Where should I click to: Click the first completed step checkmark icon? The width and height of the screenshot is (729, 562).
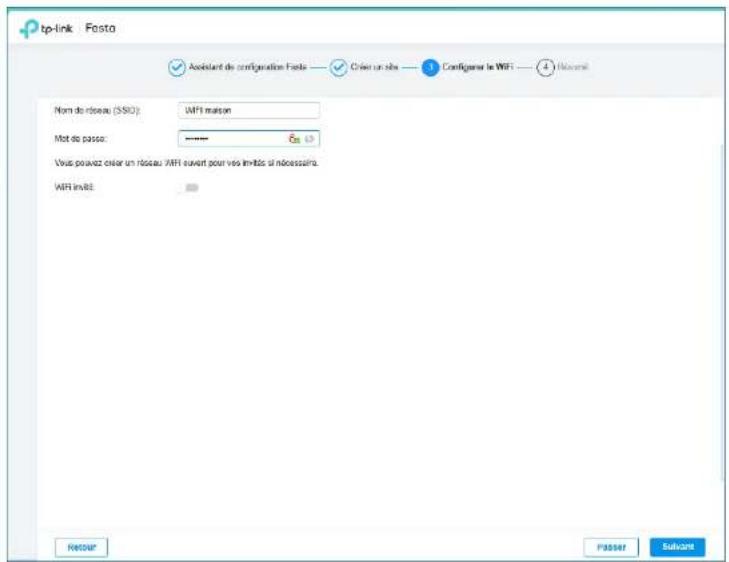pos(177,67)
